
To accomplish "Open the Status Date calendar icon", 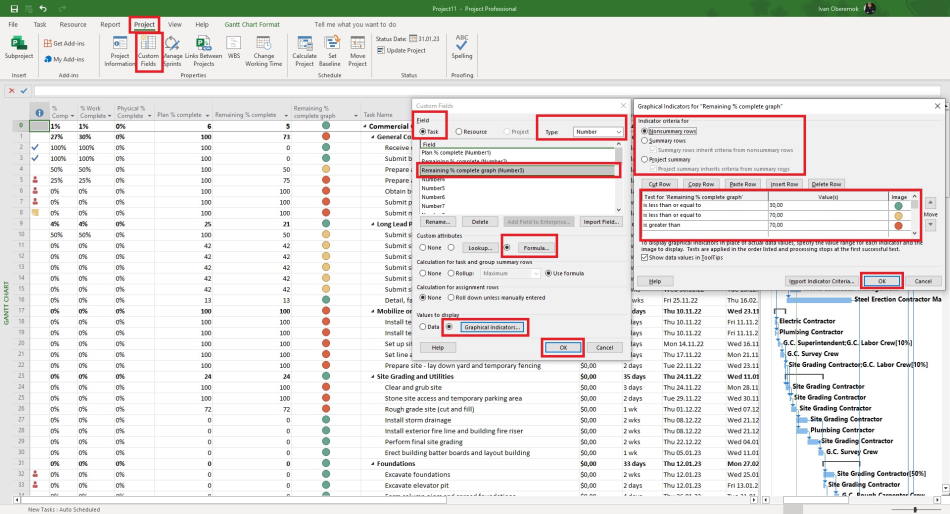I will 413,39.
